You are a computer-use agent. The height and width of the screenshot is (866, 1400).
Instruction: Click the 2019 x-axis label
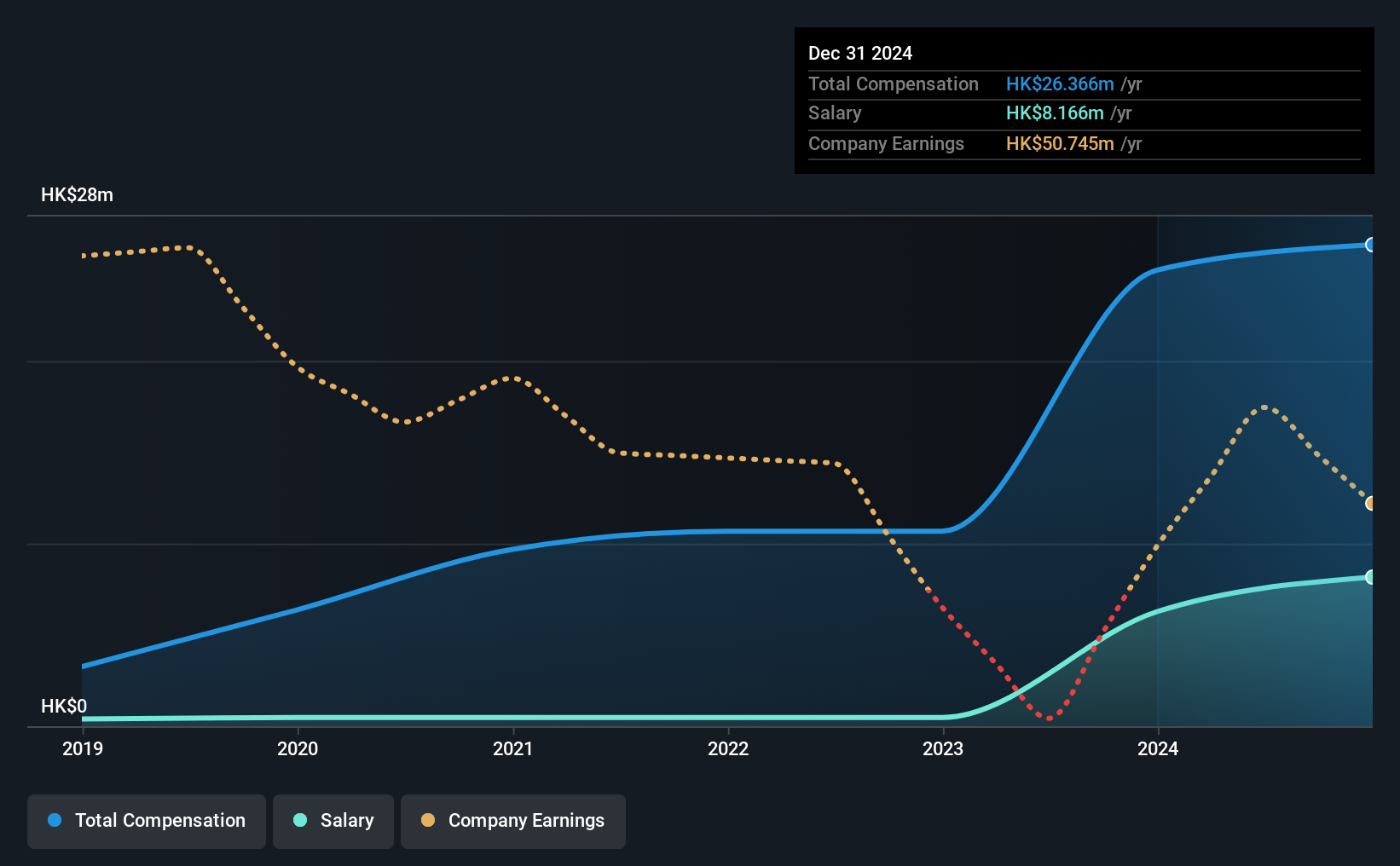pyautogui.click(x=83, y=748)
